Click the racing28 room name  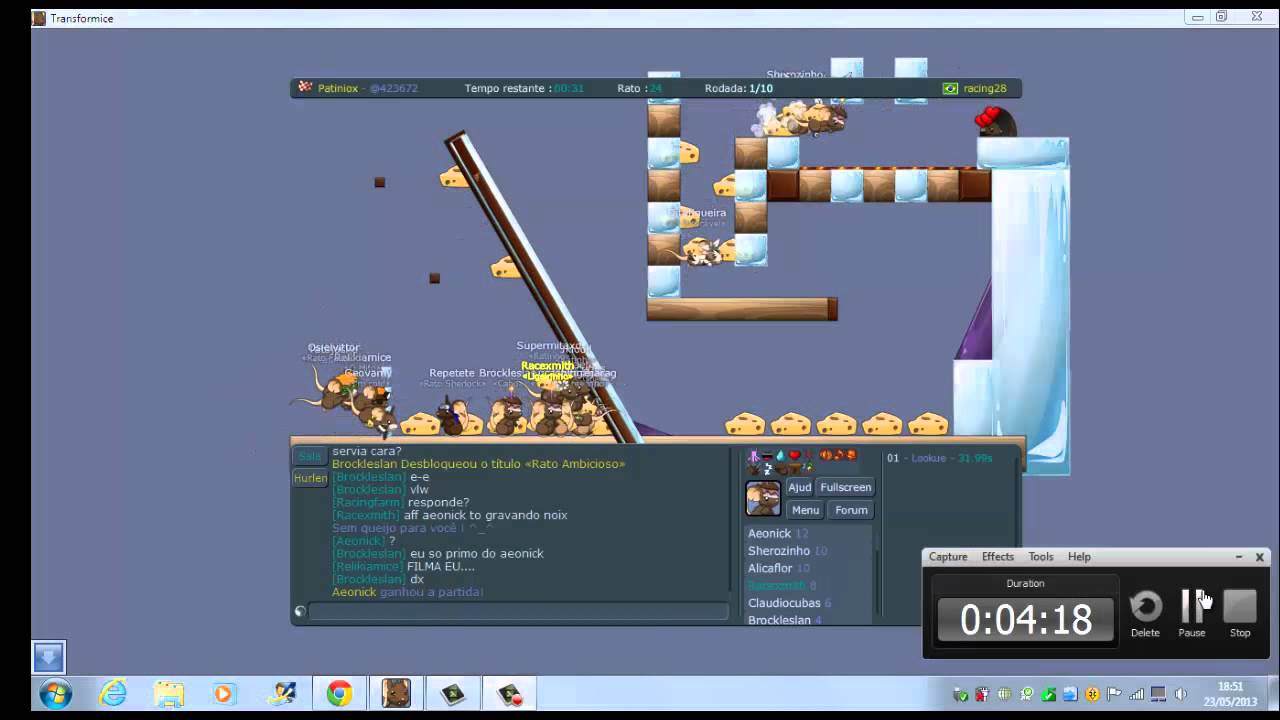pos(985,88)
